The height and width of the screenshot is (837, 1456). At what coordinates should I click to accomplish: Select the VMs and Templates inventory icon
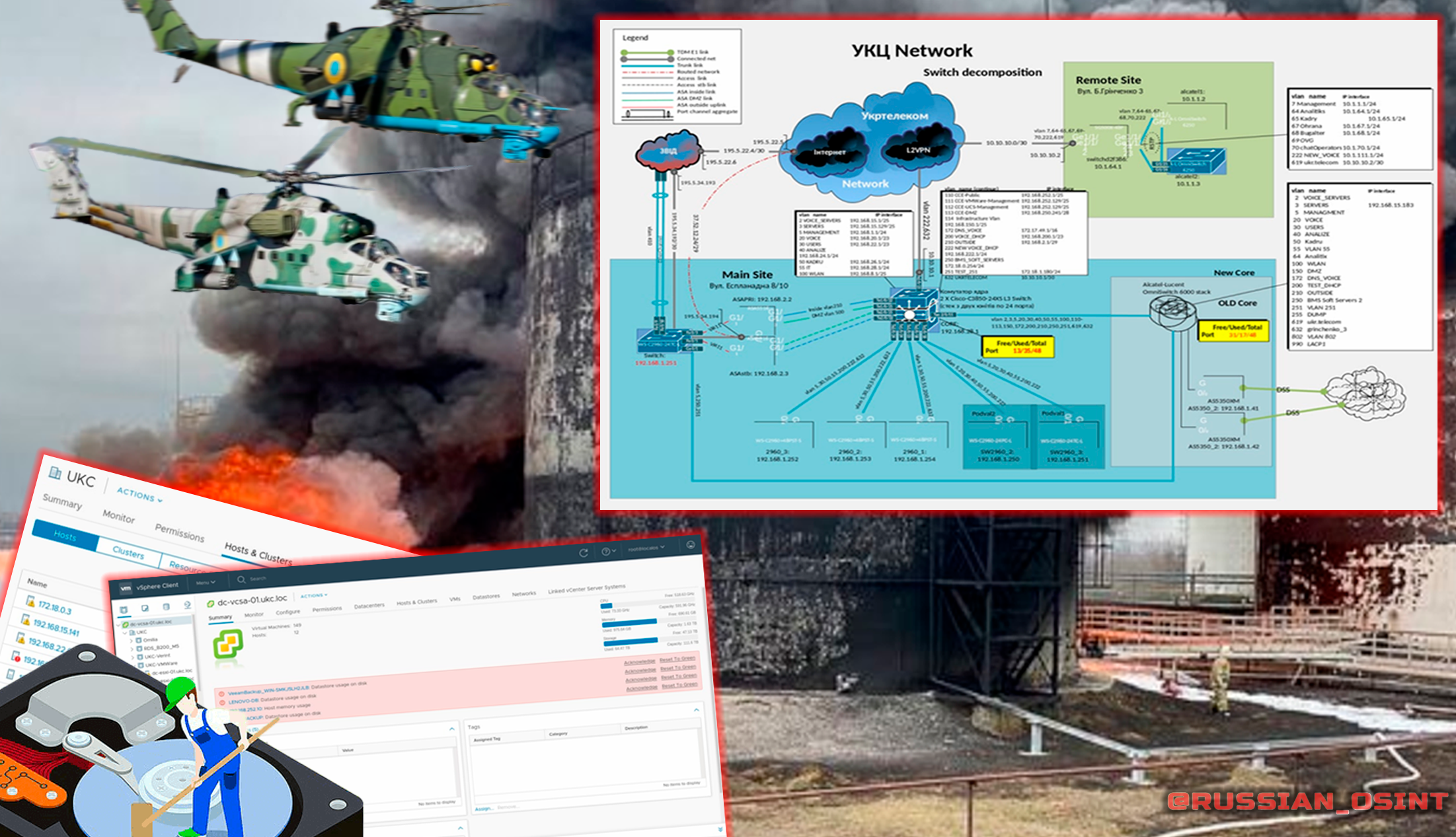pyautogui.click(x=145, y=608)
